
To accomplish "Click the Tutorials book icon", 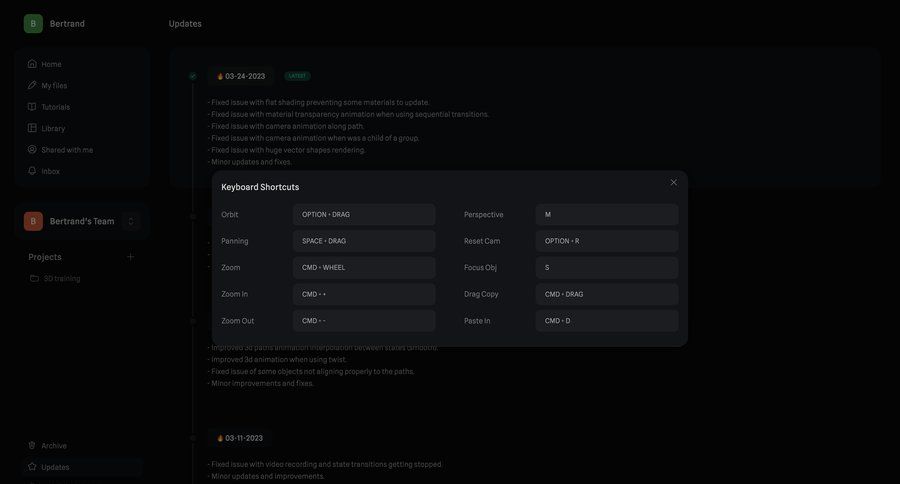I will pyautogui.click(x=32, y=107).
